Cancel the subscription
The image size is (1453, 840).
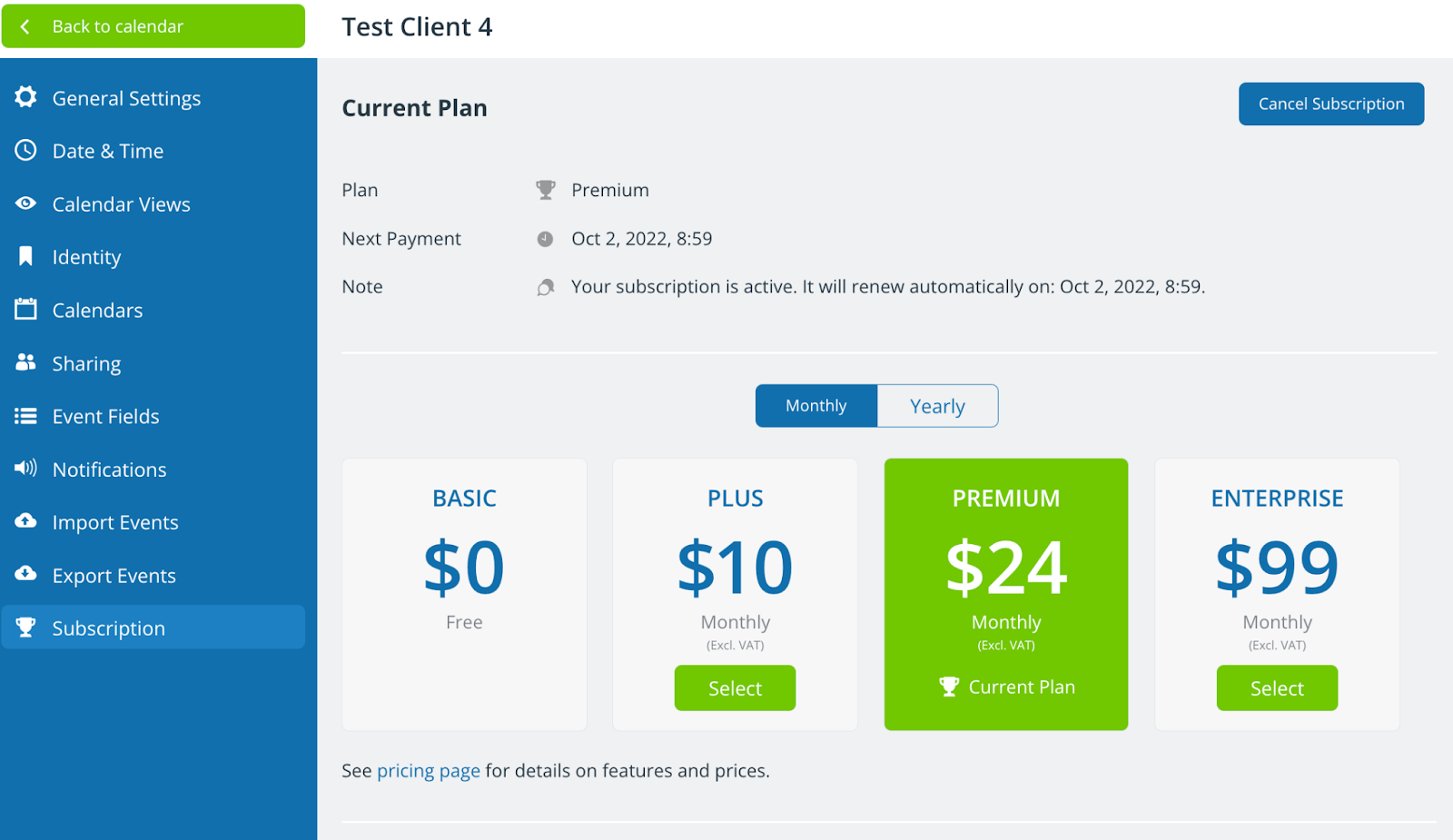(x=1331, y=104)
